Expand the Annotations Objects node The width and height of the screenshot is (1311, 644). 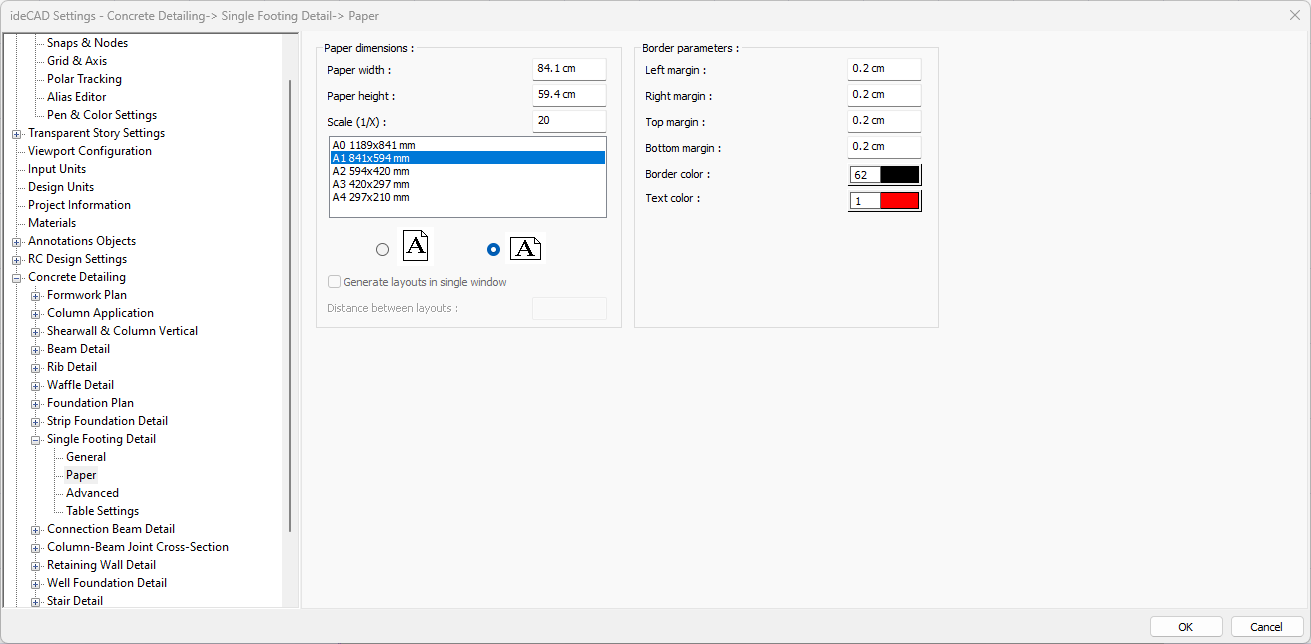click(x=17, y=241)
